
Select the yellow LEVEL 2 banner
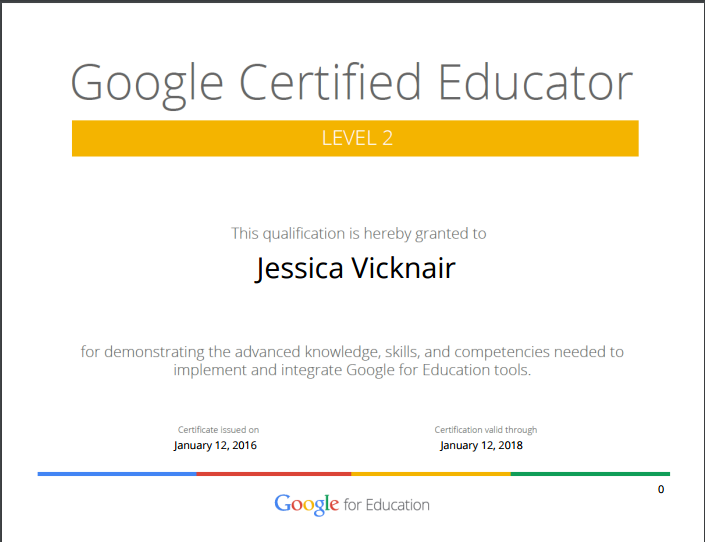pyautogui.click(x=355, y=138)
